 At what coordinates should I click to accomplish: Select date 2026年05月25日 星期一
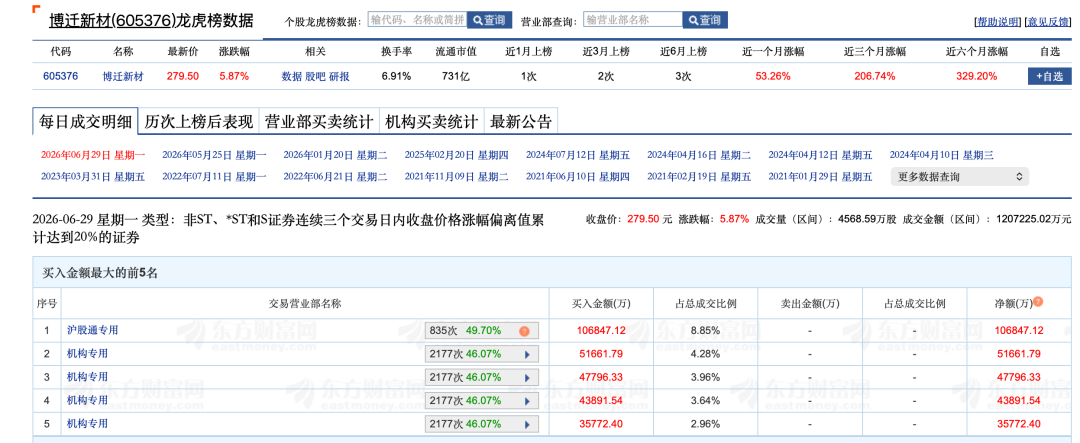pos(214,155)
